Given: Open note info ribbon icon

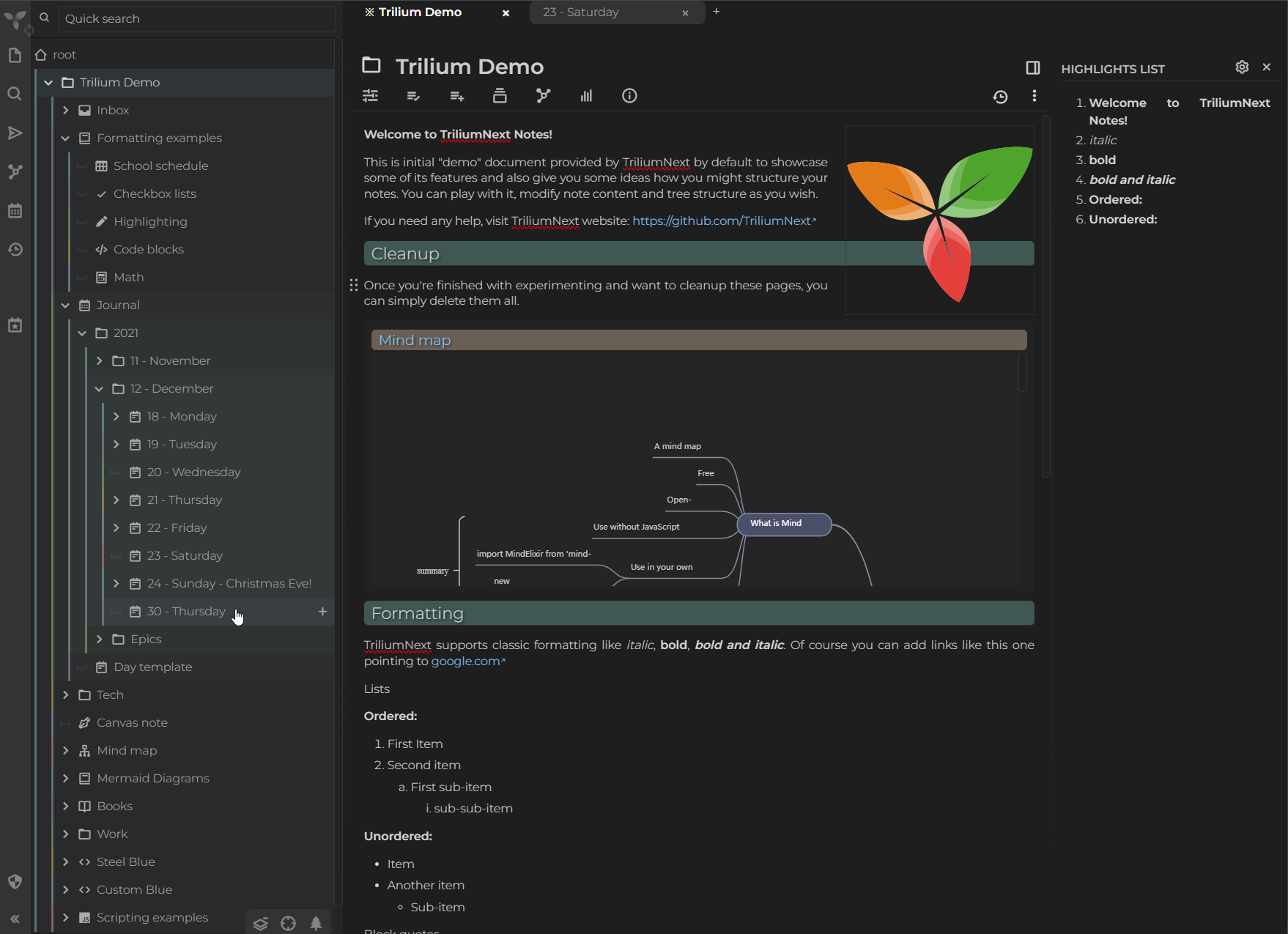Looking at the screenshot, I should click(x=629, y=96).
